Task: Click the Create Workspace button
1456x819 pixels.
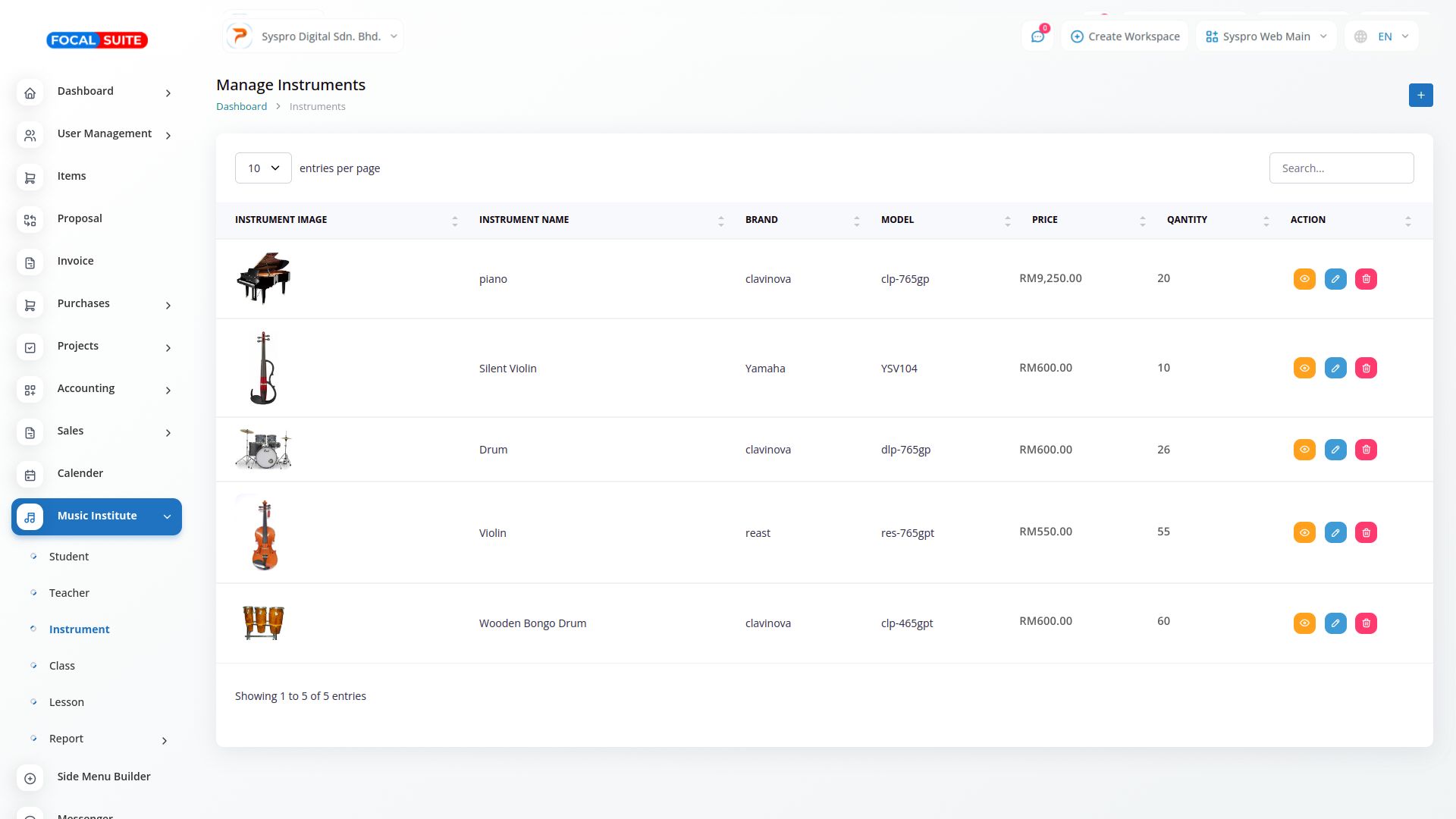Action: click(1125, 36)
